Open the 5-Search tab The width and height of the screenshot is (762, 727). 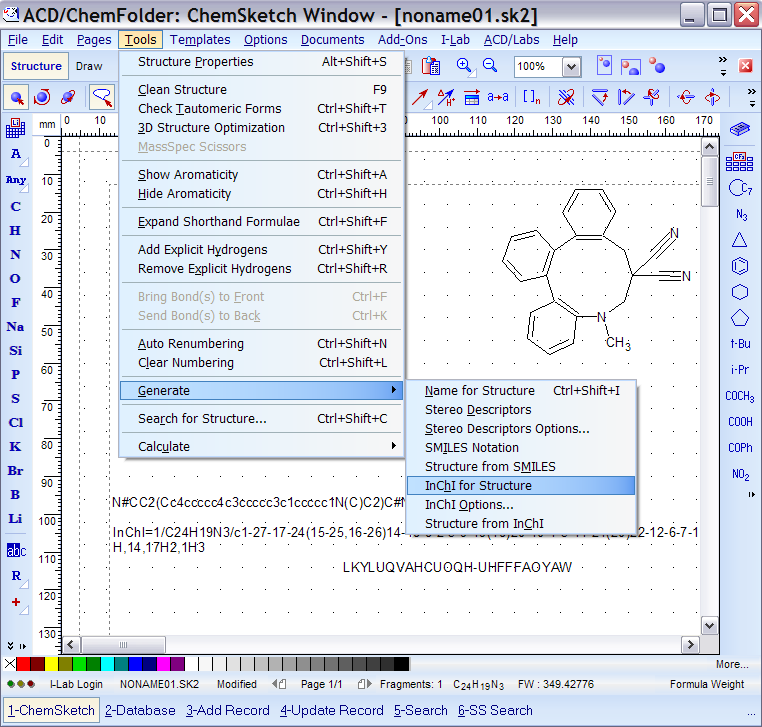click(x=420, y=710)
